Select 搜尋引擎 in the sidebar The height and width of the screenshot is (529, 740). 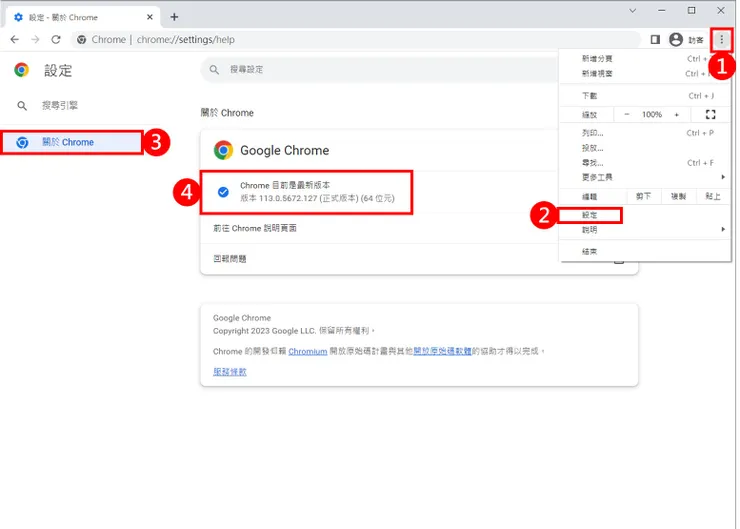click(x=60, y=106)
